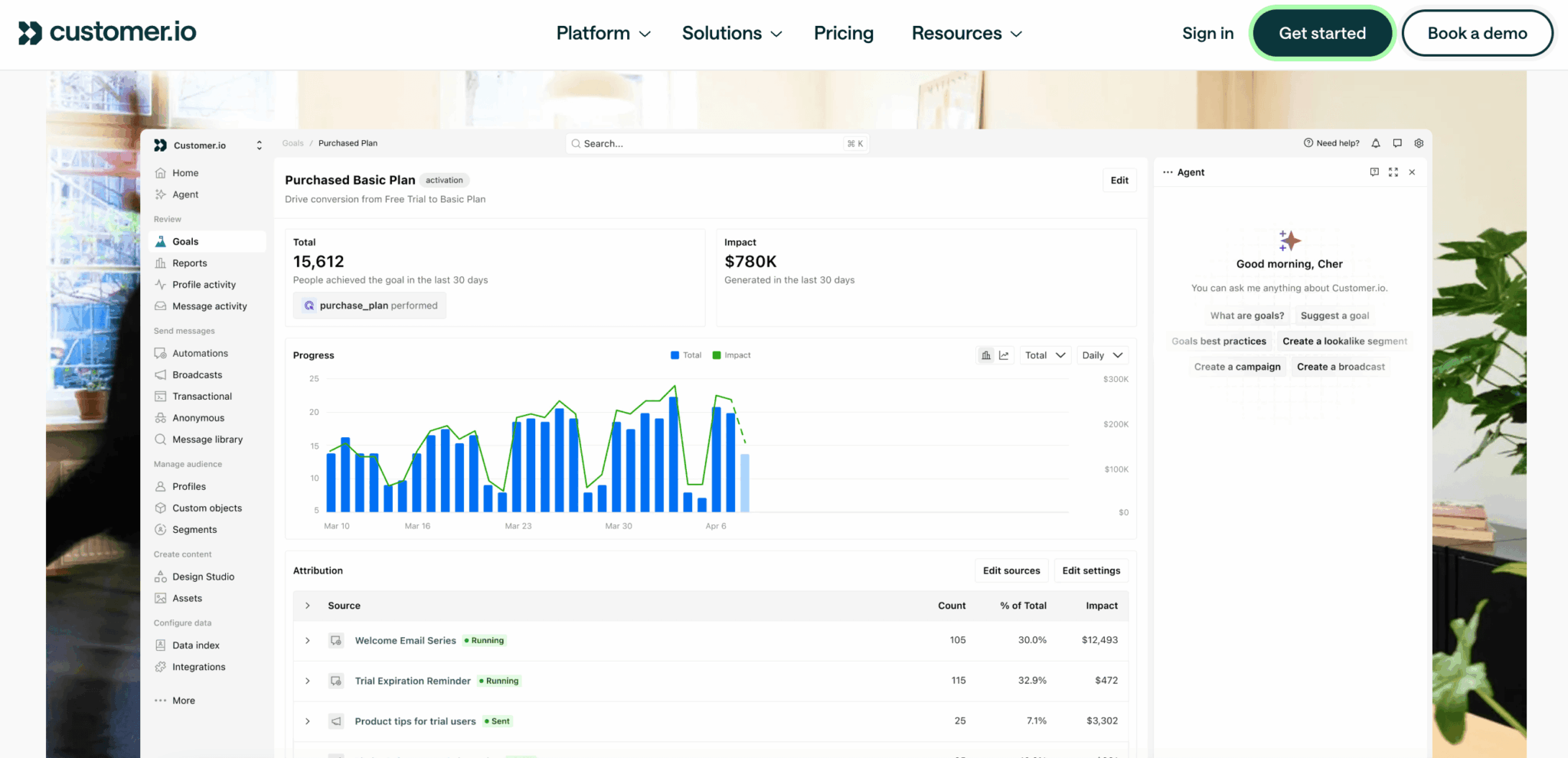Click the Need help? question icon

[x=1308, y=143]
